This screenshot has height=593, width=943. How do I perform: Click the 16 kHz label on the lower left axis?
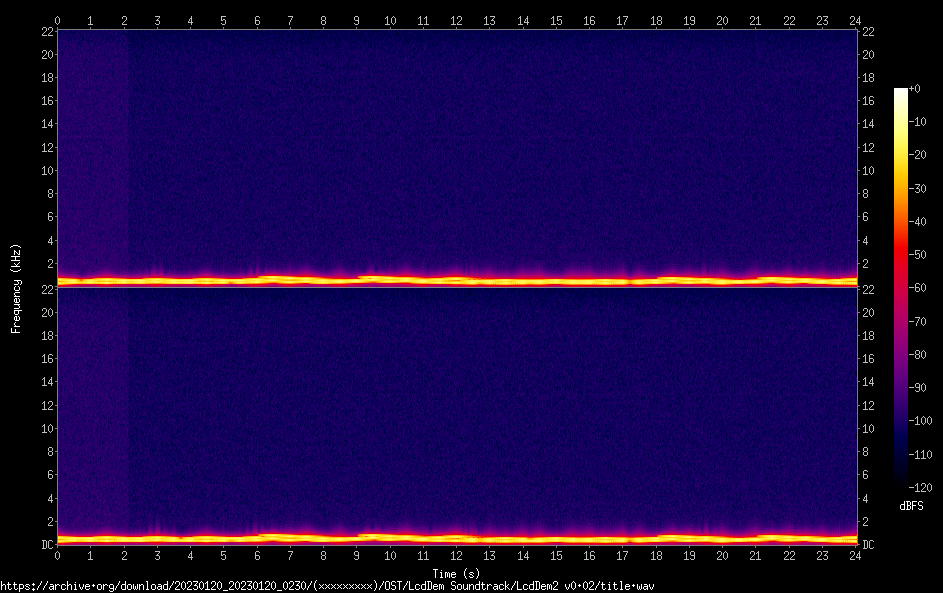(x=46, y=359)
